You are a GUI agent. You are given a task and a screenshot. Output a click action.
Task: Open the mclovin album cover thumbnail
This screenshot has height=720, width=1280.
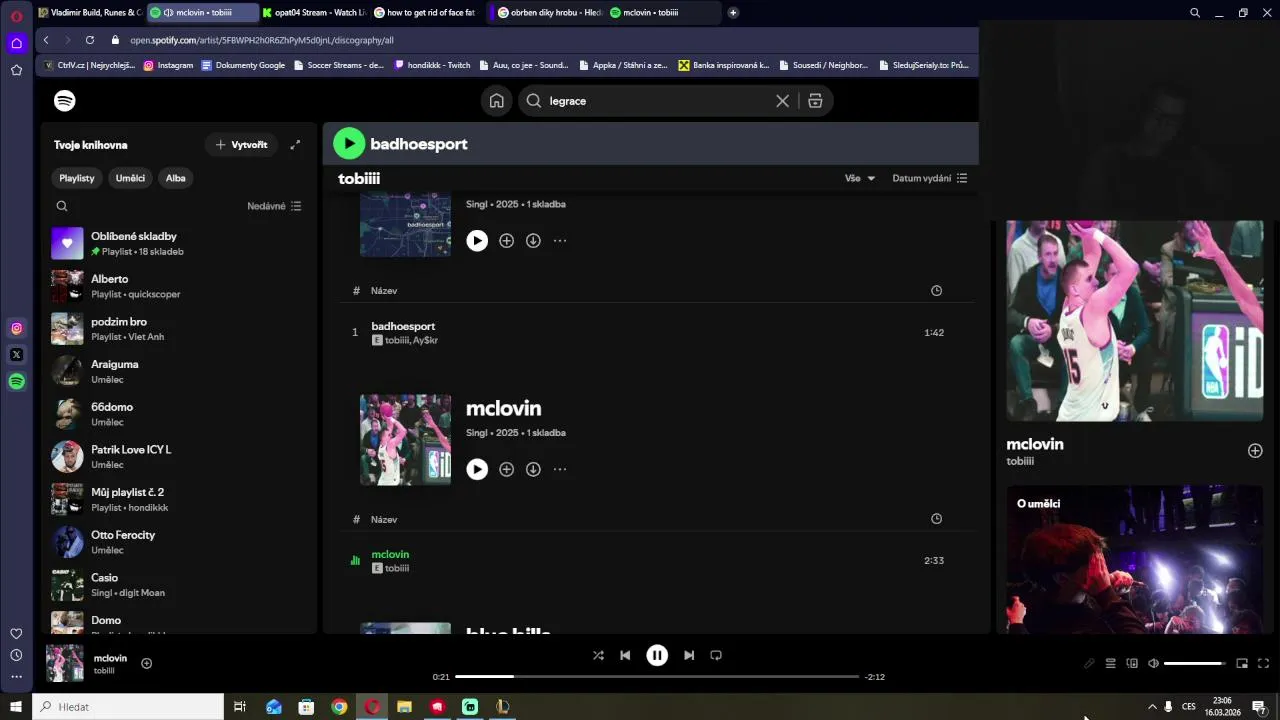405,440
